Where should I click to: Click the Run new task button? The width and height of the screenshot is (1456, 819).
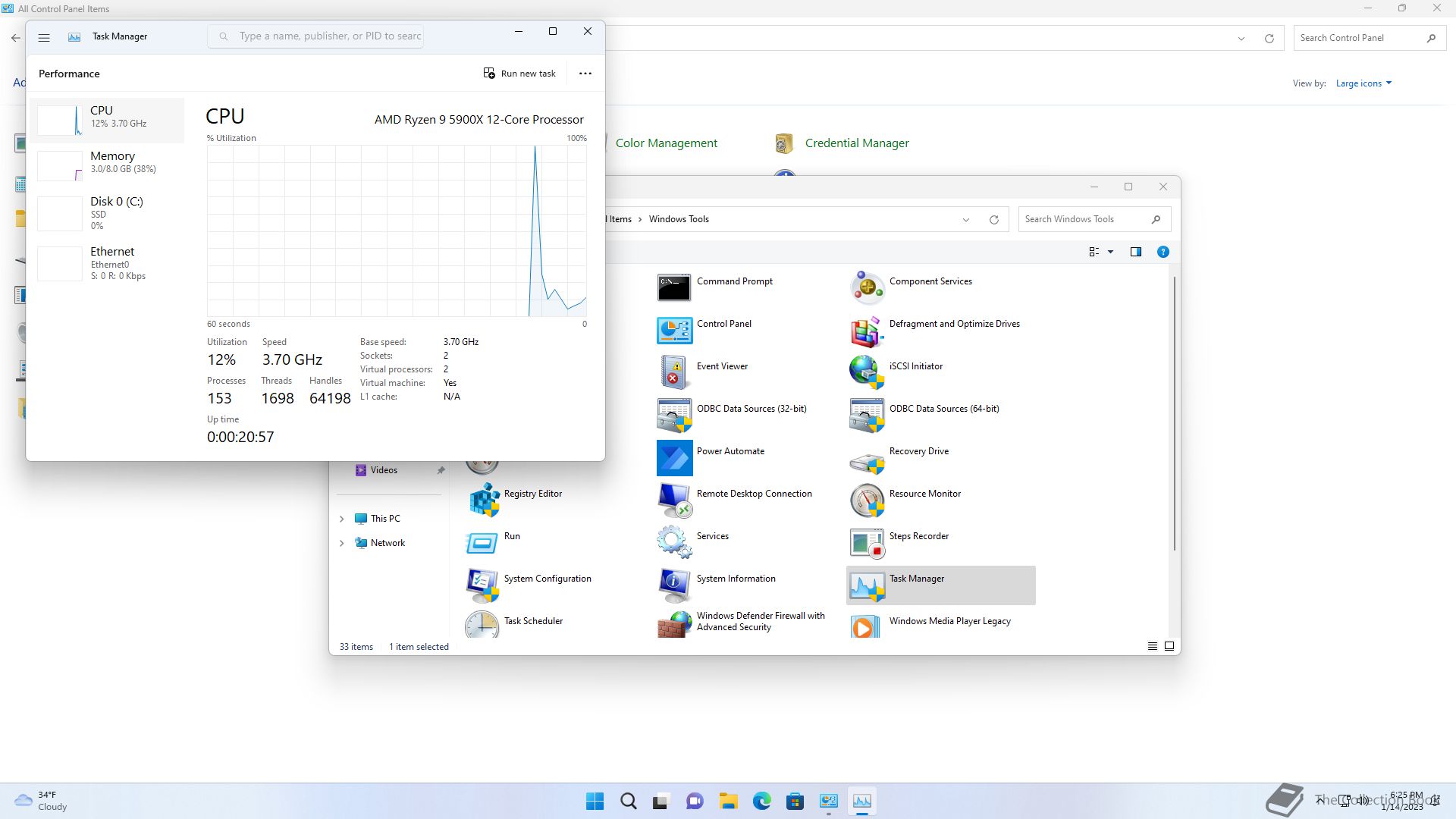click(519, 74)
